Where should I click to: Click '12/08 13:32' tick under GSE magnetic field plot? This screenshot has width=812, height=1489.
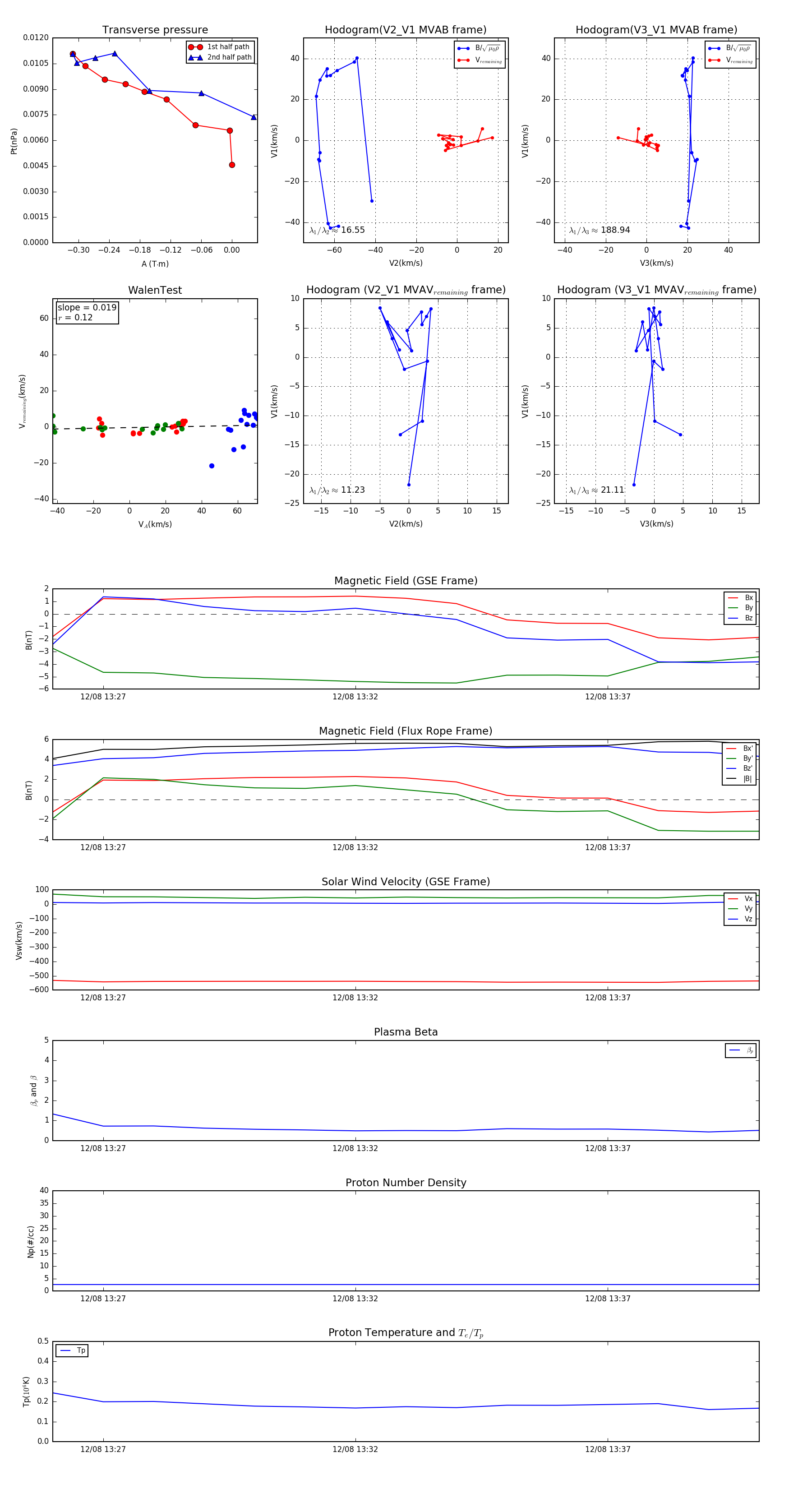pyautogui.click(x=355, y=697)
